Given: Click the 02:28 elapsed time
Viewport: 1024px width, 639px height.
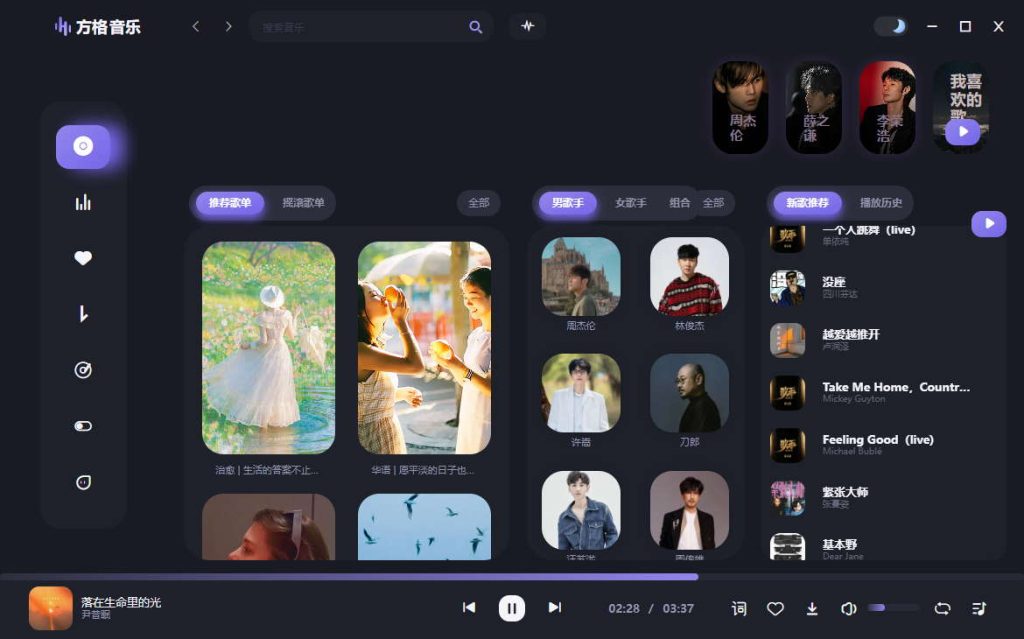Looking at the screenshot, I should click(624, 608).
